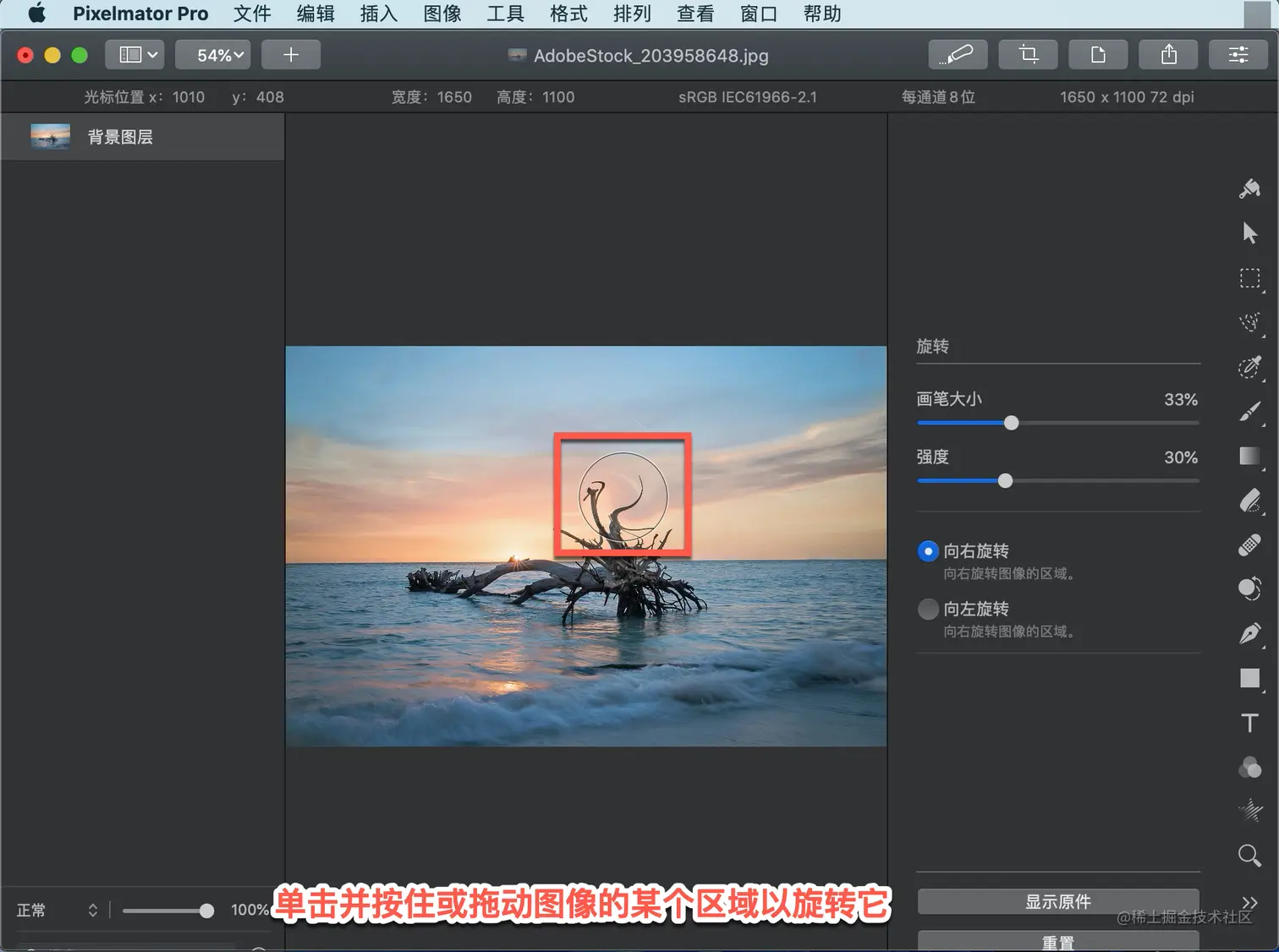This screenshot has height=952, width=1279.
Task: Select the Repair bandage tool
Action: pyautogui.click(x=1249, y=545)
